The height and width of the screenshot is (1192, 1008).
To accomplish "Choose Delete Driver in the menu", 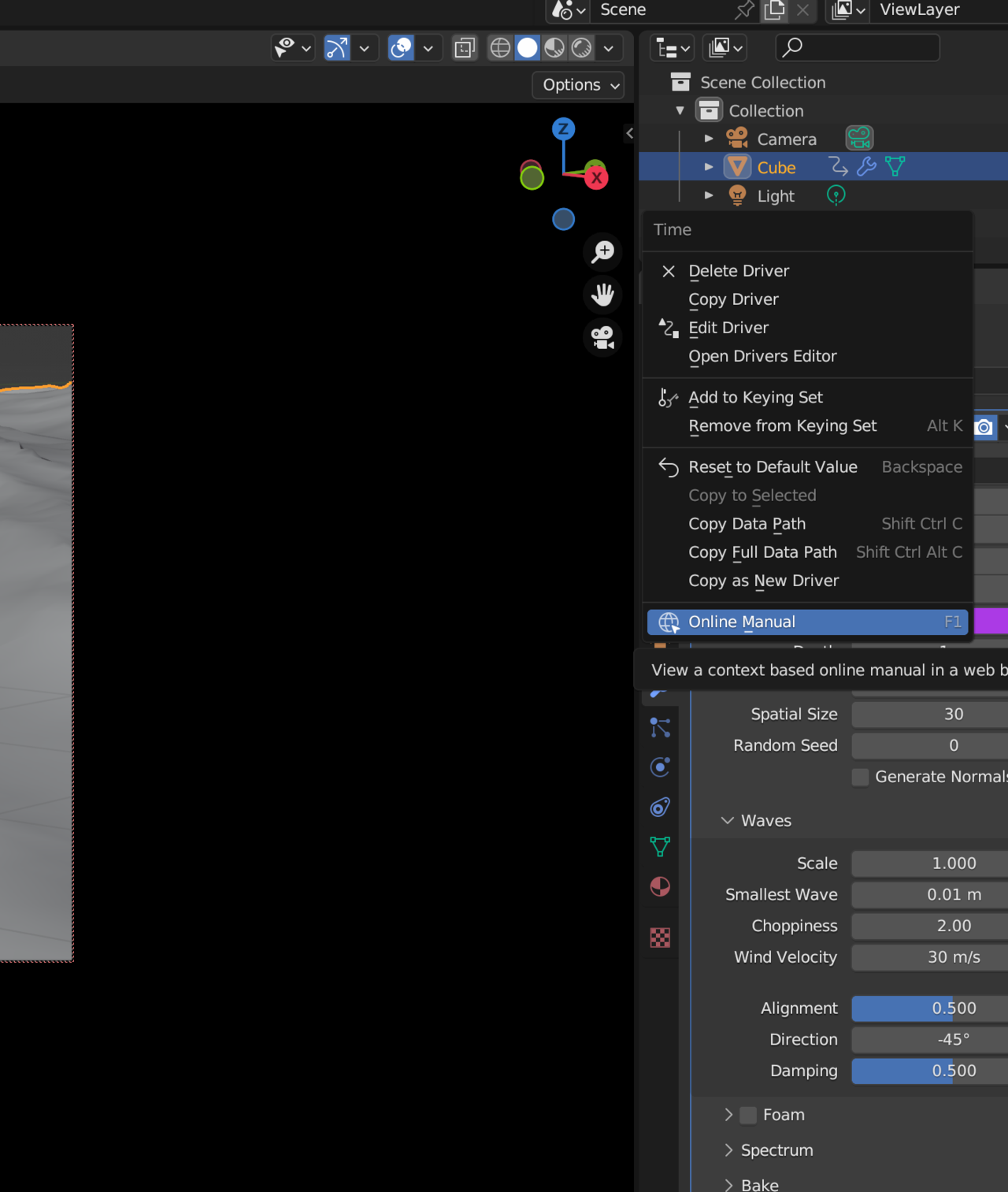I will 738,271.
